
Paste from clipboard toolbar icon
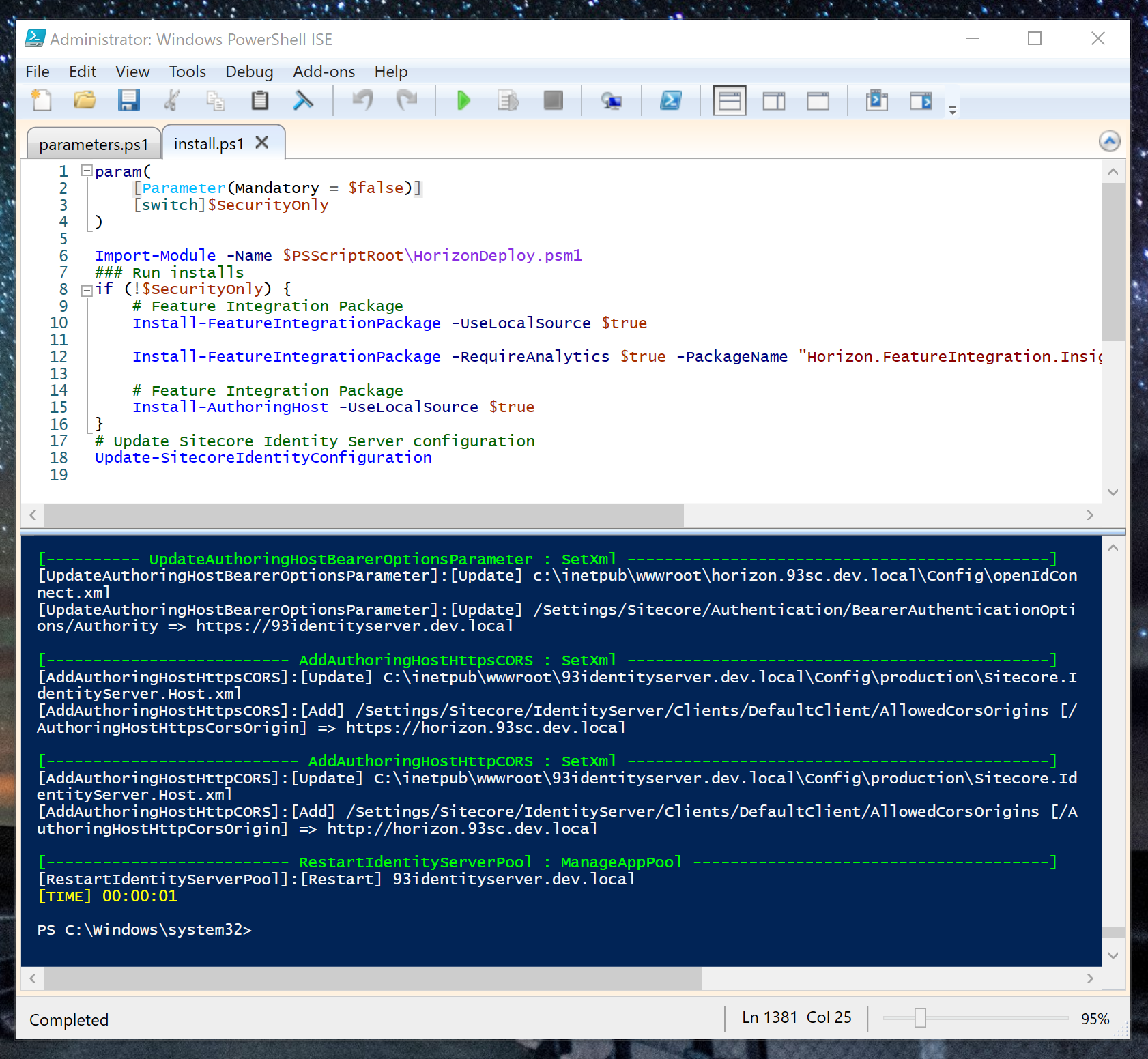[x=259, y=101]
